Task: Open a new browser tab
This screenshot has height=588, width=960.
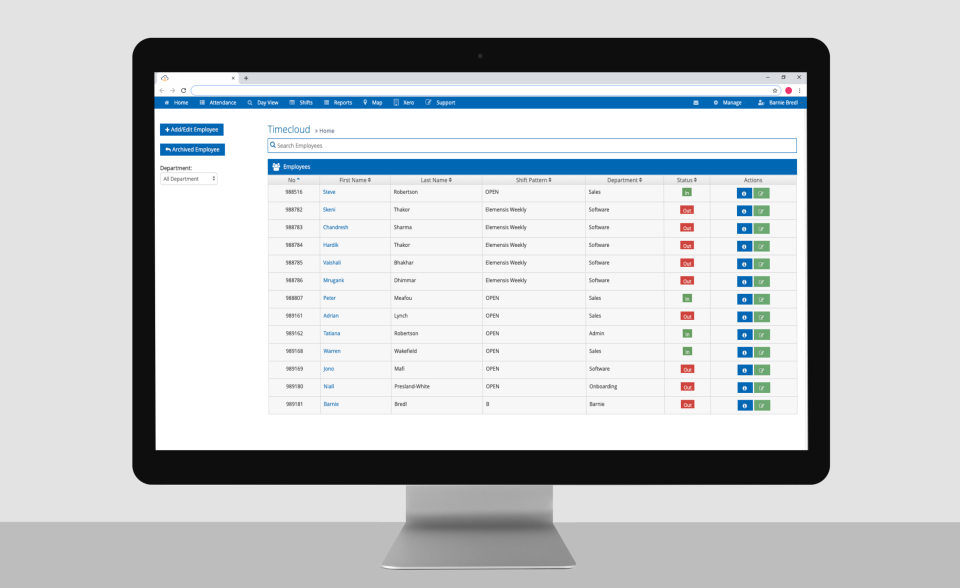Action: pyautogui.click(x=246, y=78)
